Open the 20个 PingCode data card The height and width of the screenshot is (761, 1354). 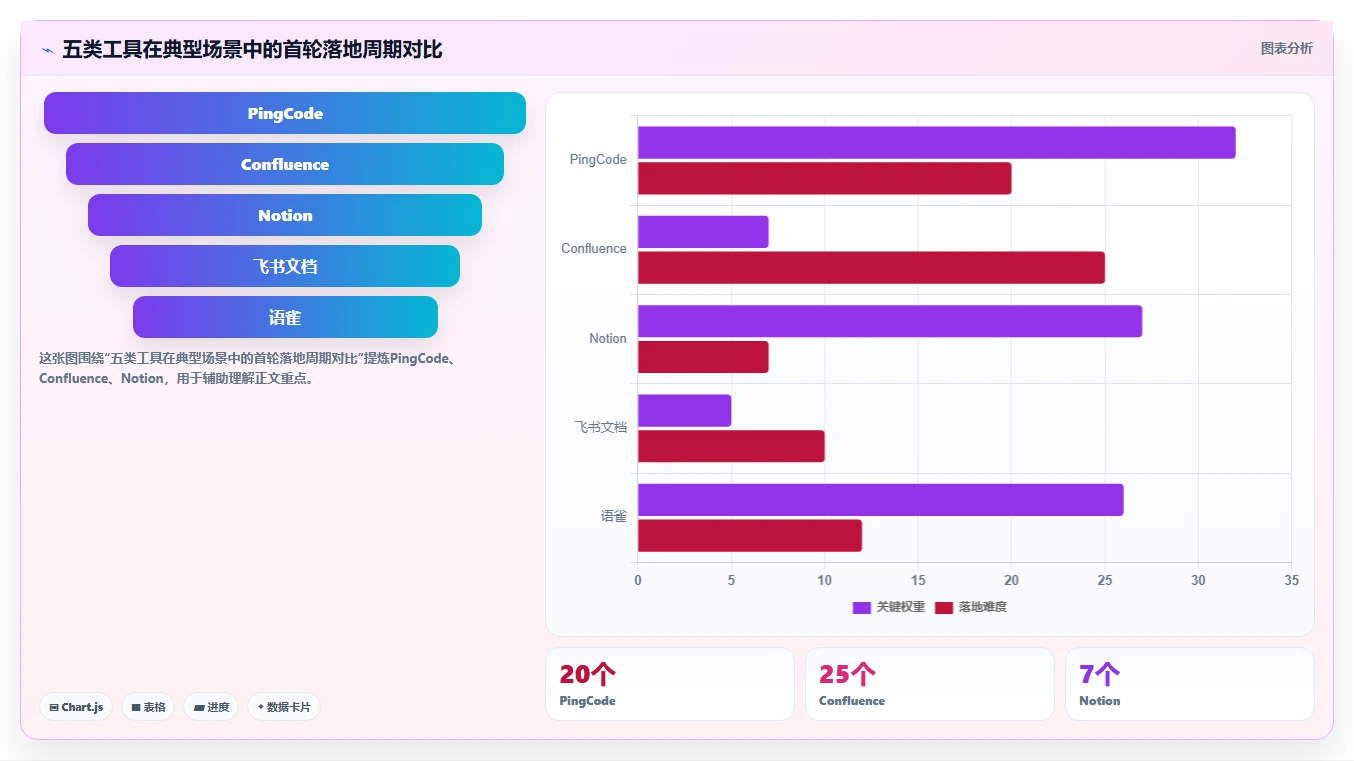(670, 684)
